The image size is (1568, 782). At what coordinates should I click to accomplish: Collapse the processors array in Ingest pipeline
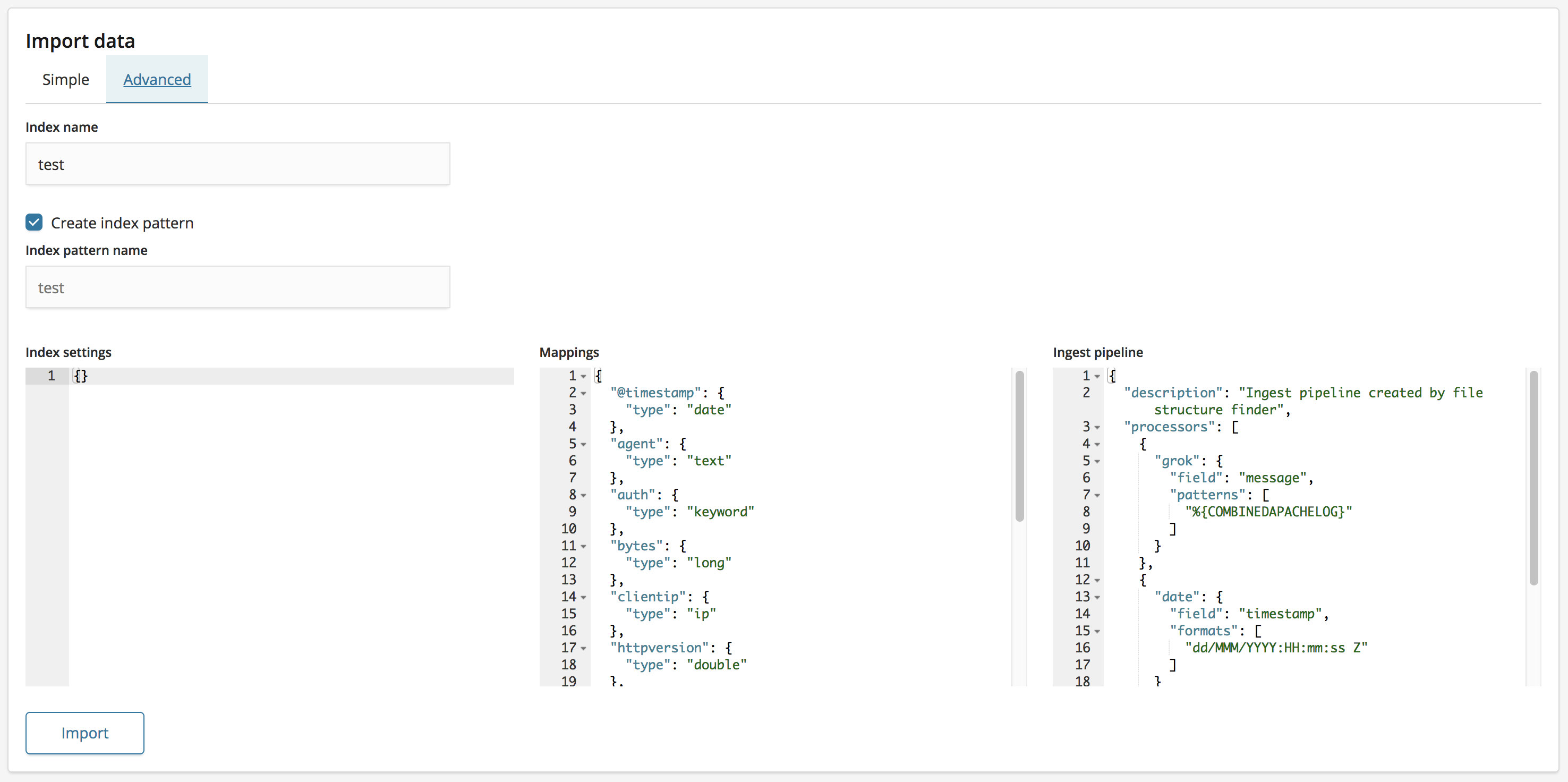click(1097, 428)
